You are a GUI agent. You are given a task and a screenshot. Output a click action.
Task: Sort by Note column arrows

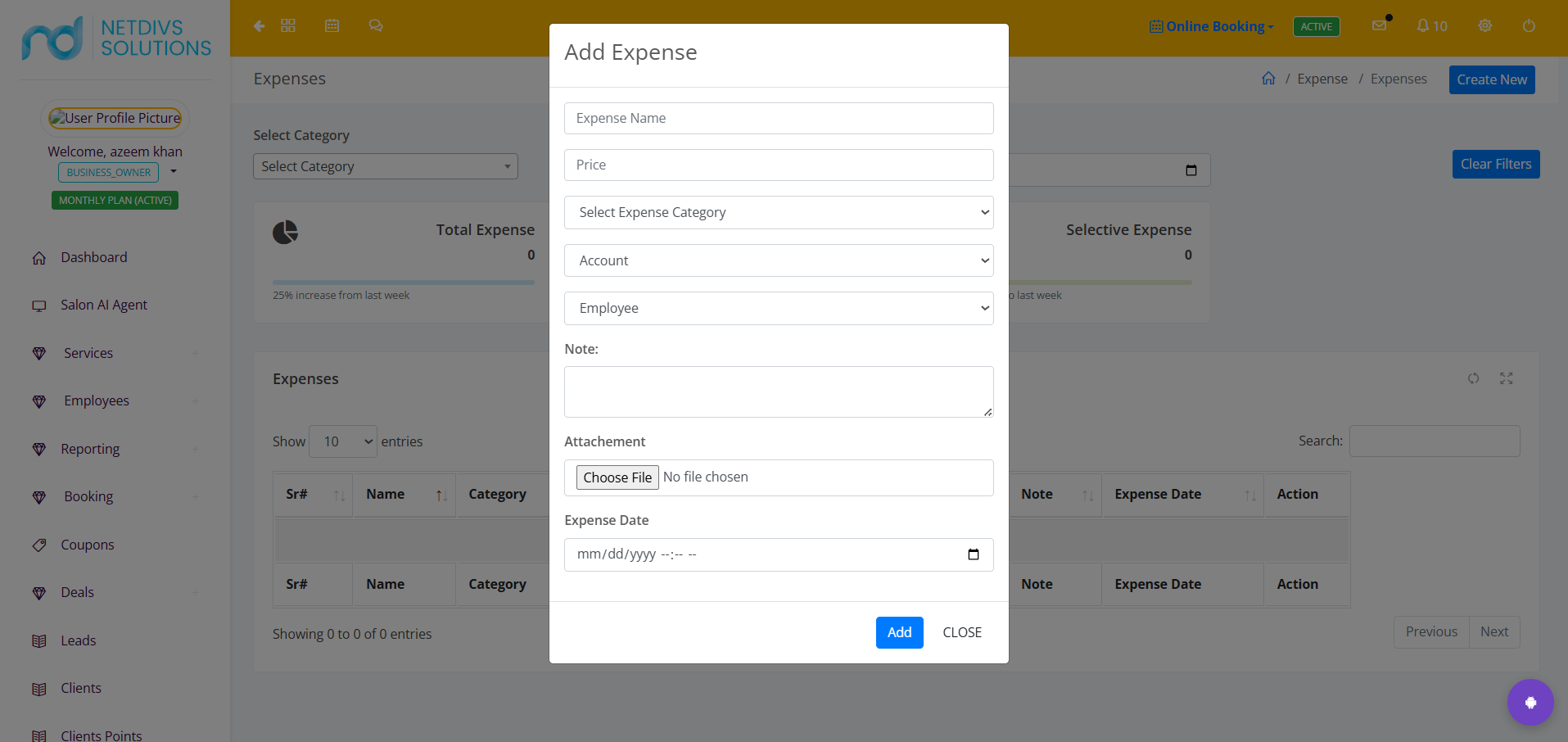point(1087,495)
